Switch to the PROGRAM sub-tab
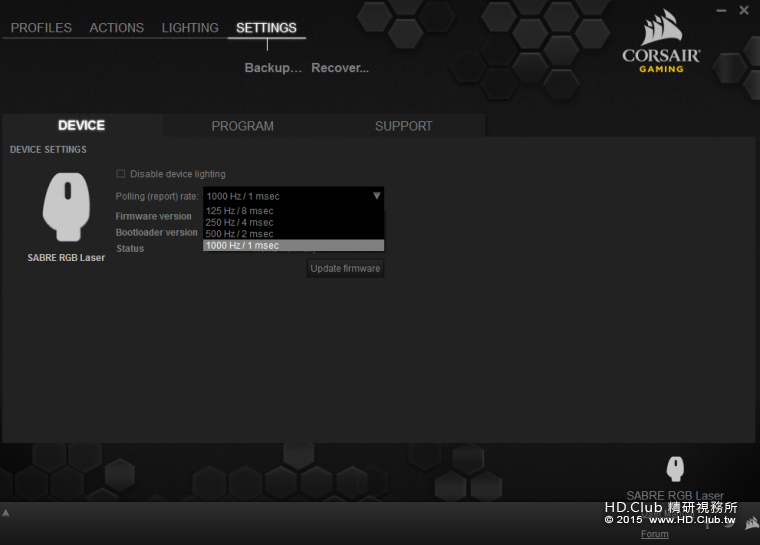The image size is (760, 545). (242, 126)
